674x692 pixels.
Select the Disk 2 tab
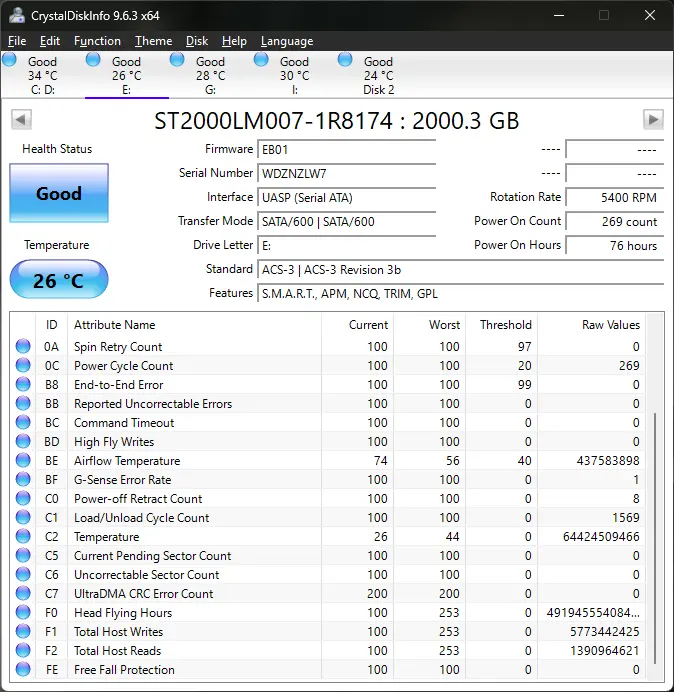pos(378,75)
